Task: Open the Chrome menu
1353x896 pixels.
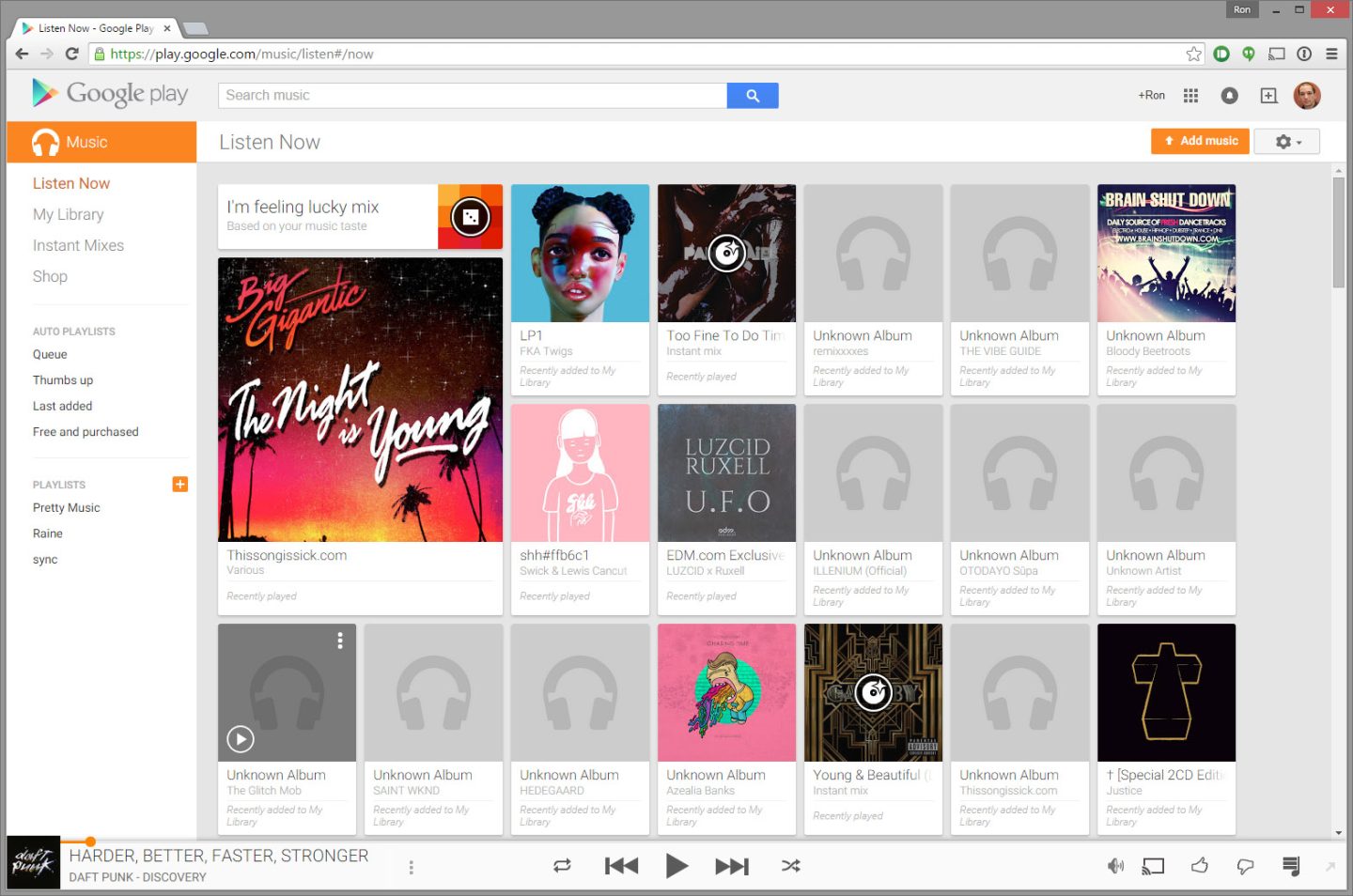Action: point(1331,54)
